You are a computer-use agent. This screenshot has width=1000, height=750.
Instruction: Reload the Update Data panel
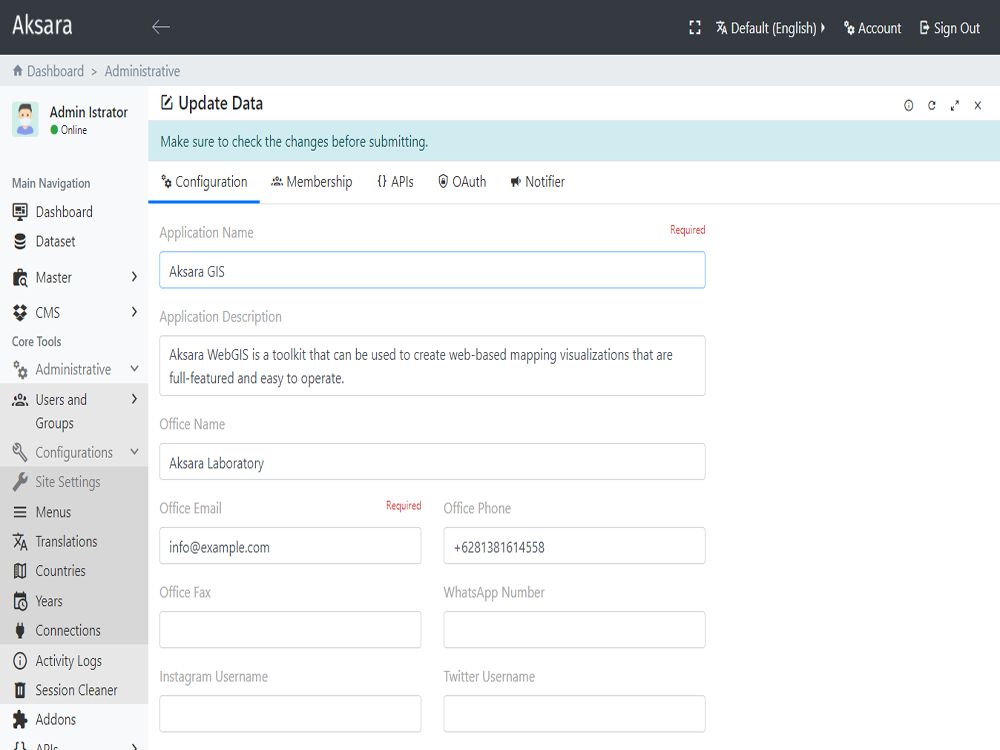click(932, 105)
